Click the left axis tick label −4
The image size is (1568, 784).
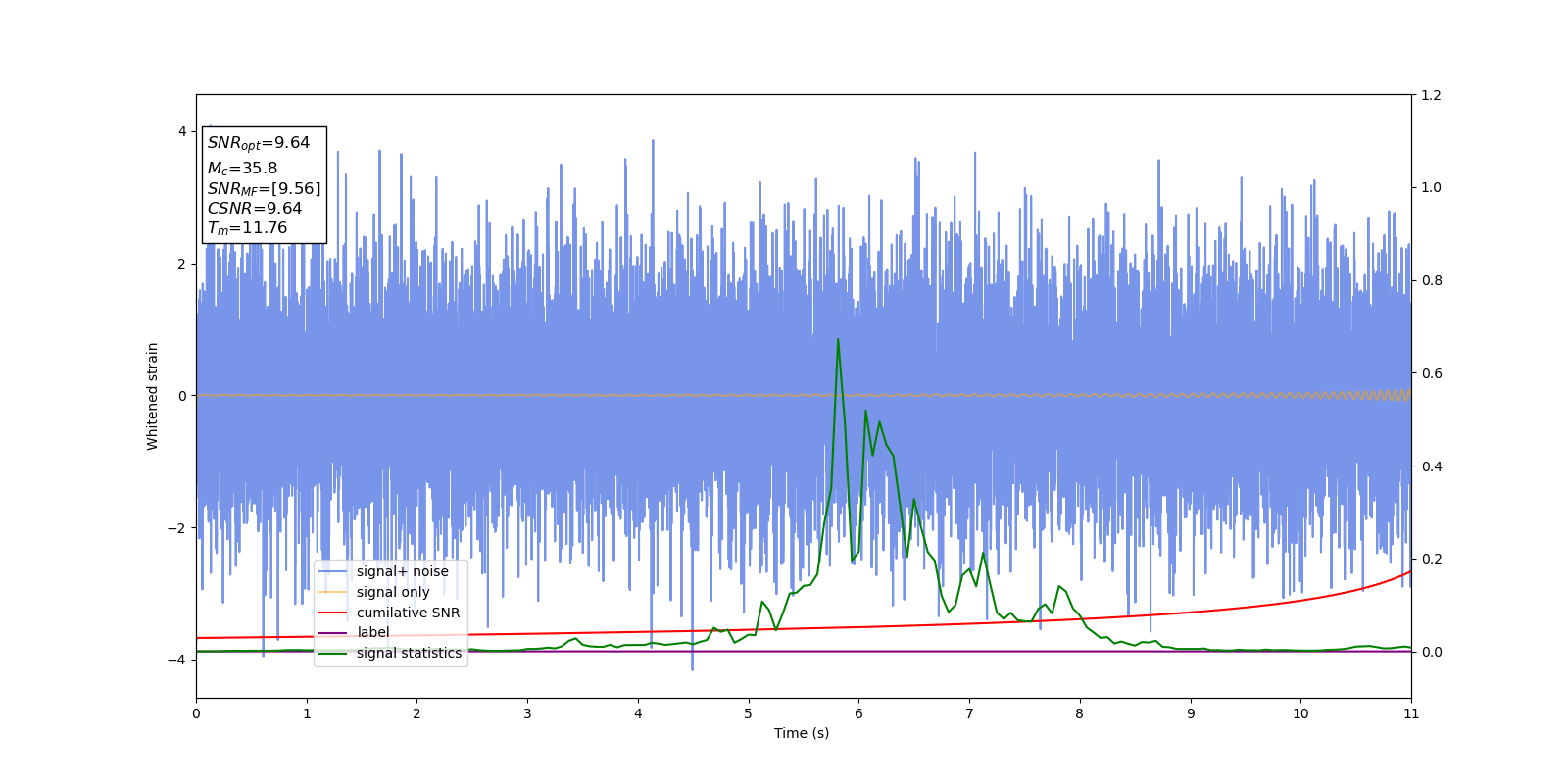pos(177,660)
